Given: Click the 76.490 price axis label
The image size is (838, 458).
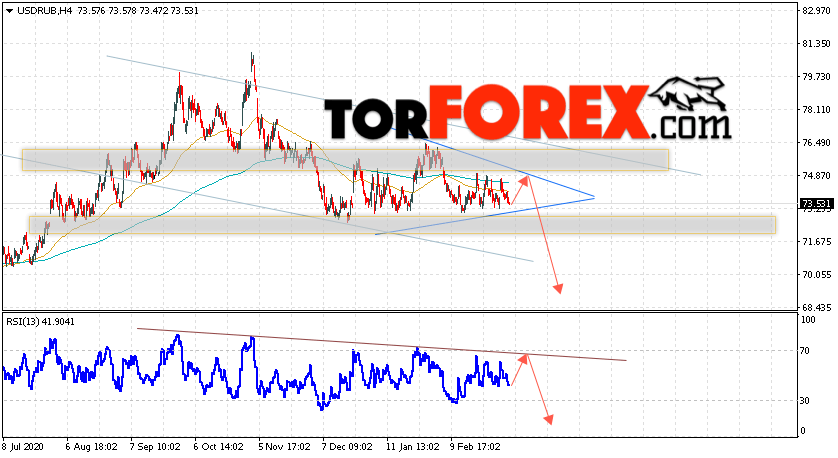Looking at the screenshot, I should click(817, 143).
